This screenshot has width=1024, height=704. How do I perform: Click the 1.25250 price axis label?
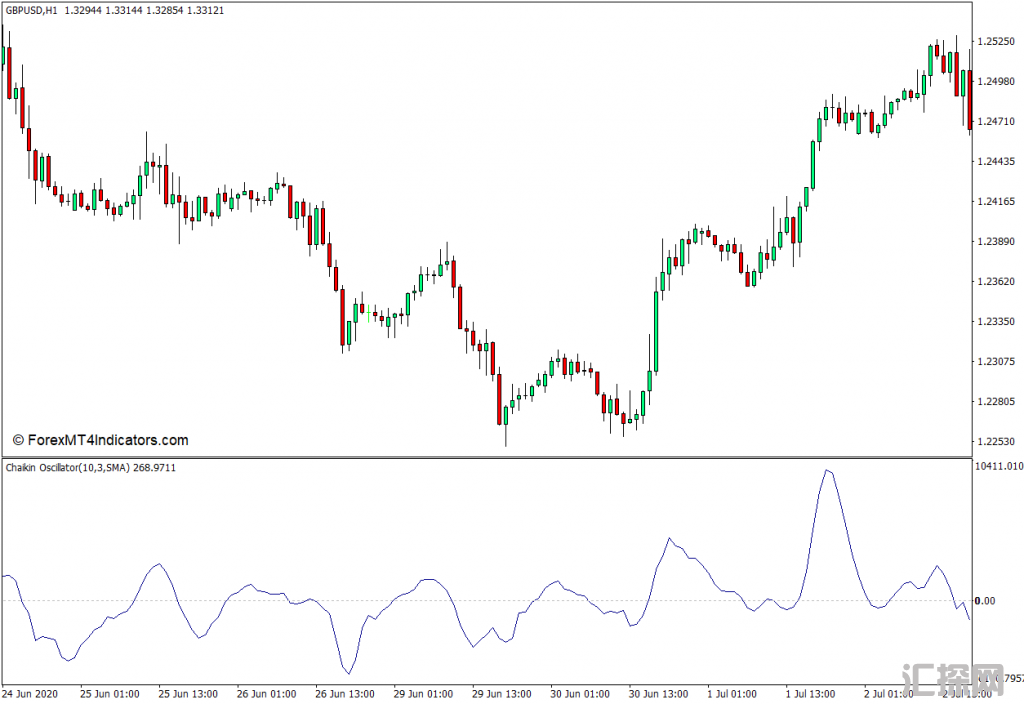[x=998, y=42]
